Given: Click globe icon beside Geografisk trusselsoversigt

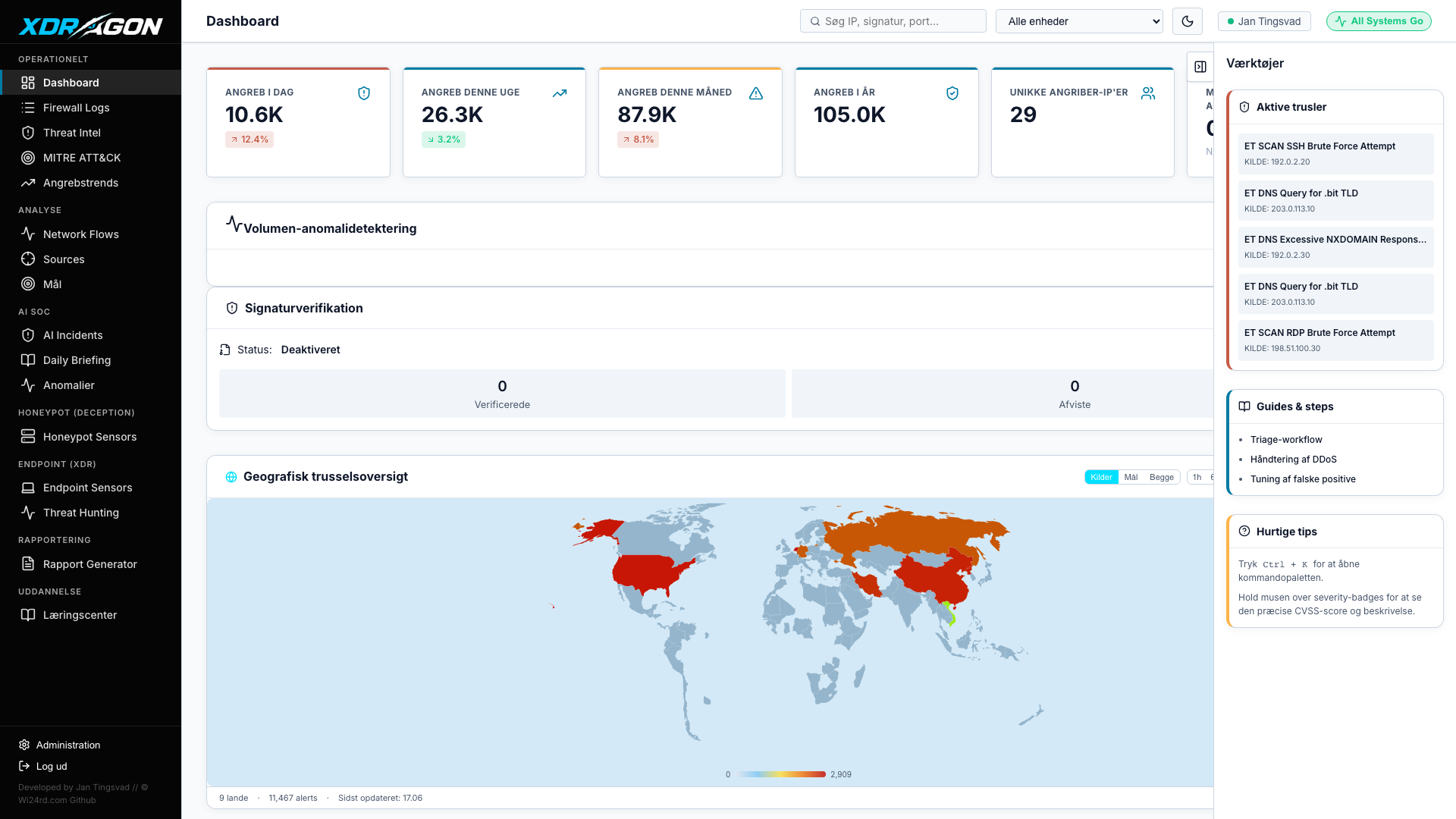Looking at the screenshot, I should pyautogui.click(x=231, y=477).
